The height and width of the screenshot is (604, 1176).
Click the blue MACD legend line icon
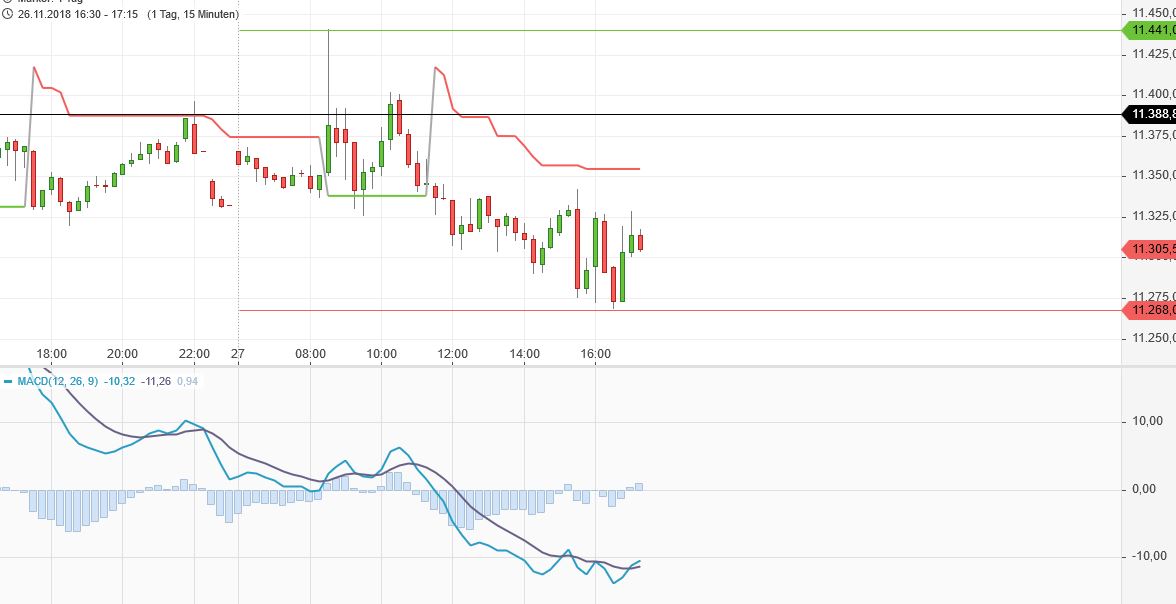[x=9, y=381]
